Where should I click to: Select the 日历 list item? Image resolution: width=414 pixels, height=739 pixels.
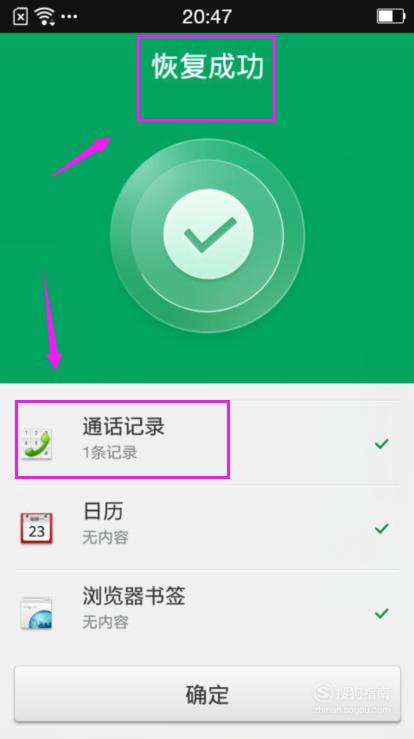pyautogui.click(x=207, y=528)
